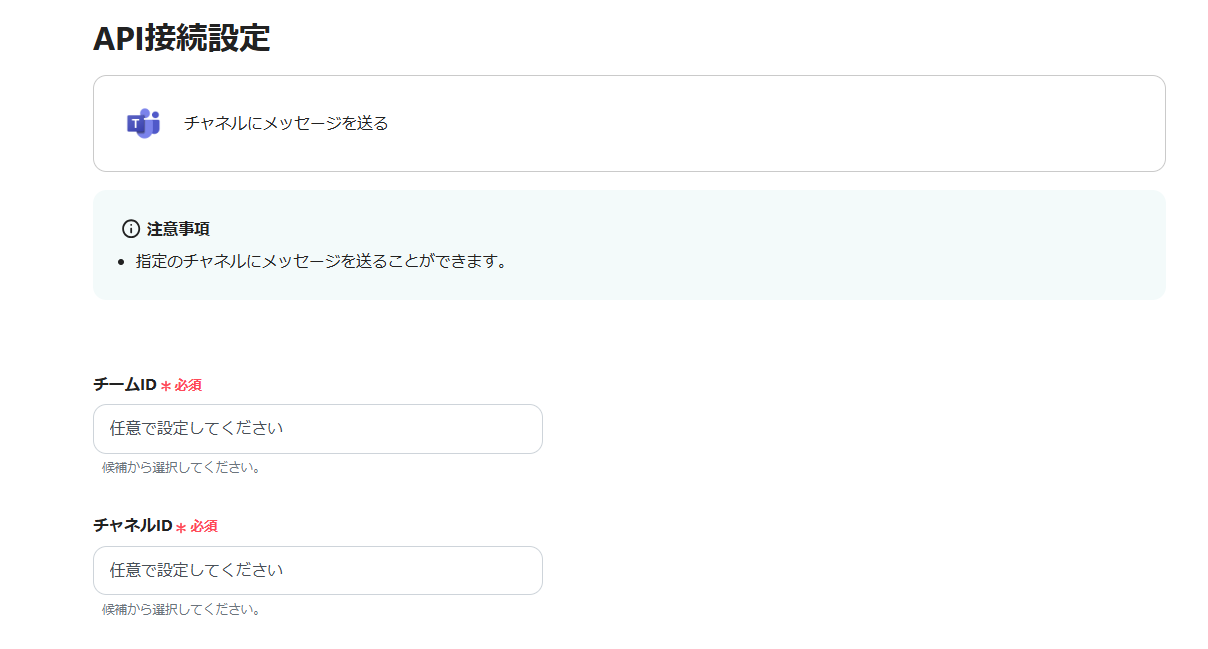Click the 注意事項 heading text
Image resolution: width=1208 pixels, height=649 pixels.
point(178,229)
